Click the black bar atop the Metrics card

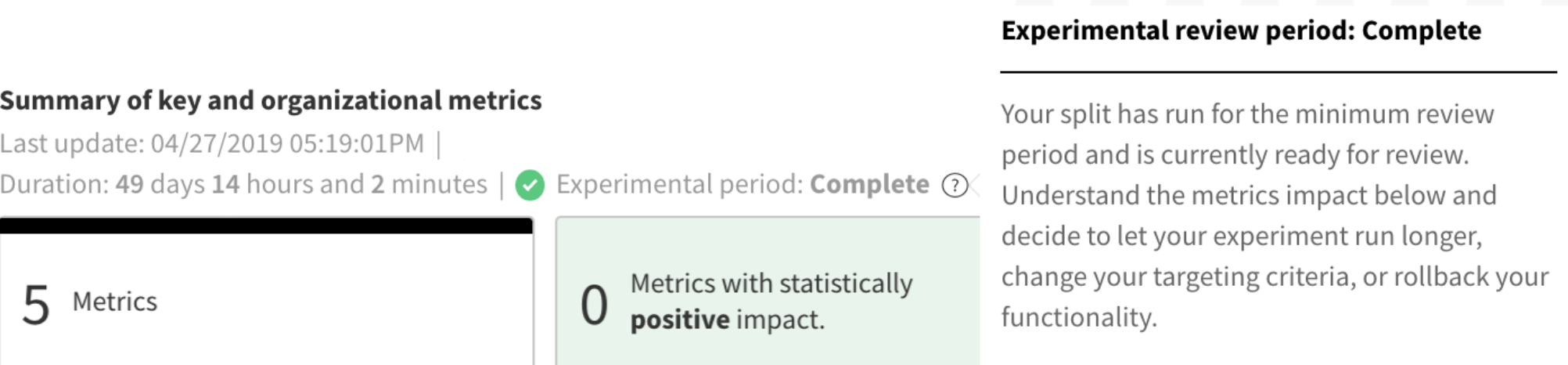(x=266, y=226)
